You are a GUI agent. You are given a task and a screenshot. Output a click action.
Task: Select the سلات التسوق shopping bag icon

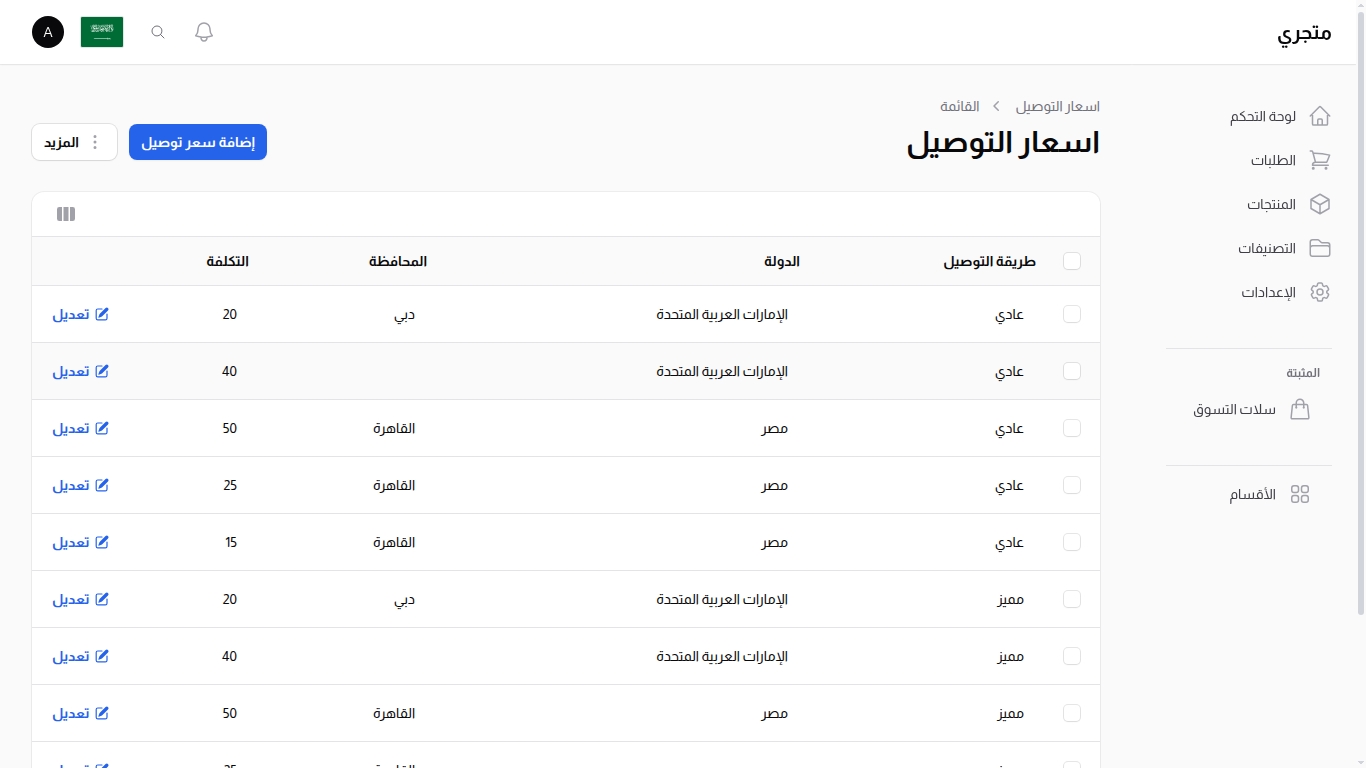pyautogui.click(x=1300, y=409)
